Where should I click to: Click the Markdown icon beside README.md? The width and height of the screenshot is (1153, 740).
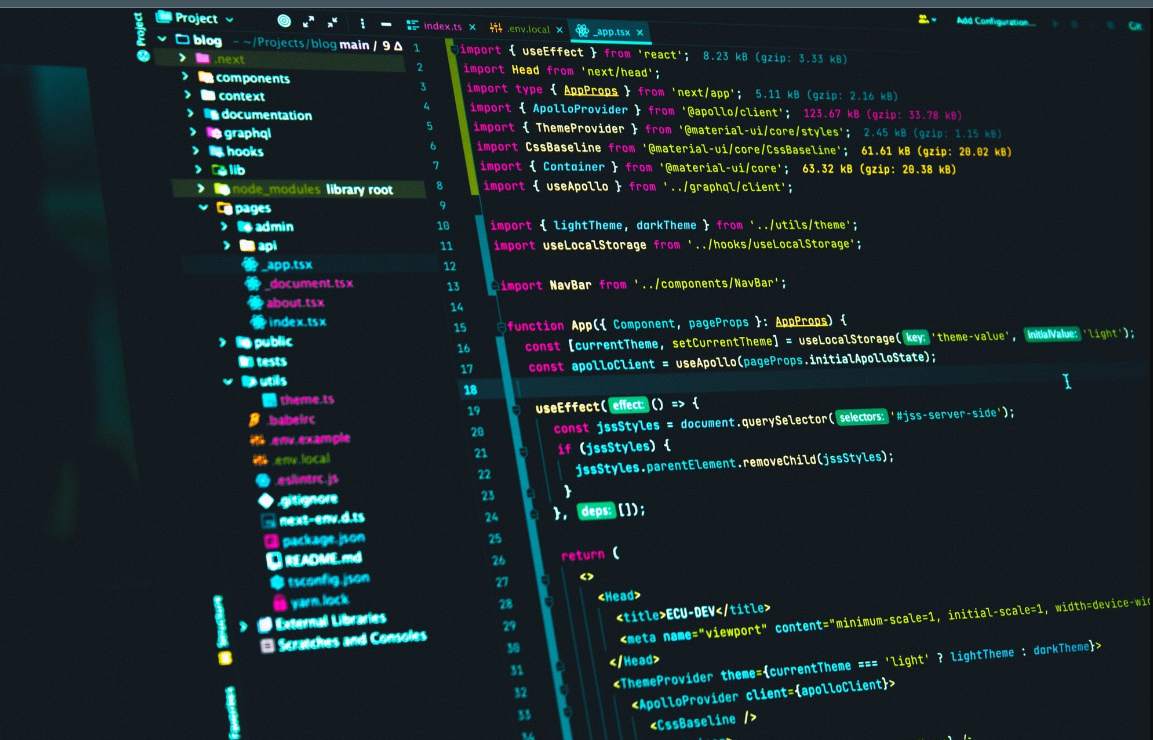tap(274, 561)
